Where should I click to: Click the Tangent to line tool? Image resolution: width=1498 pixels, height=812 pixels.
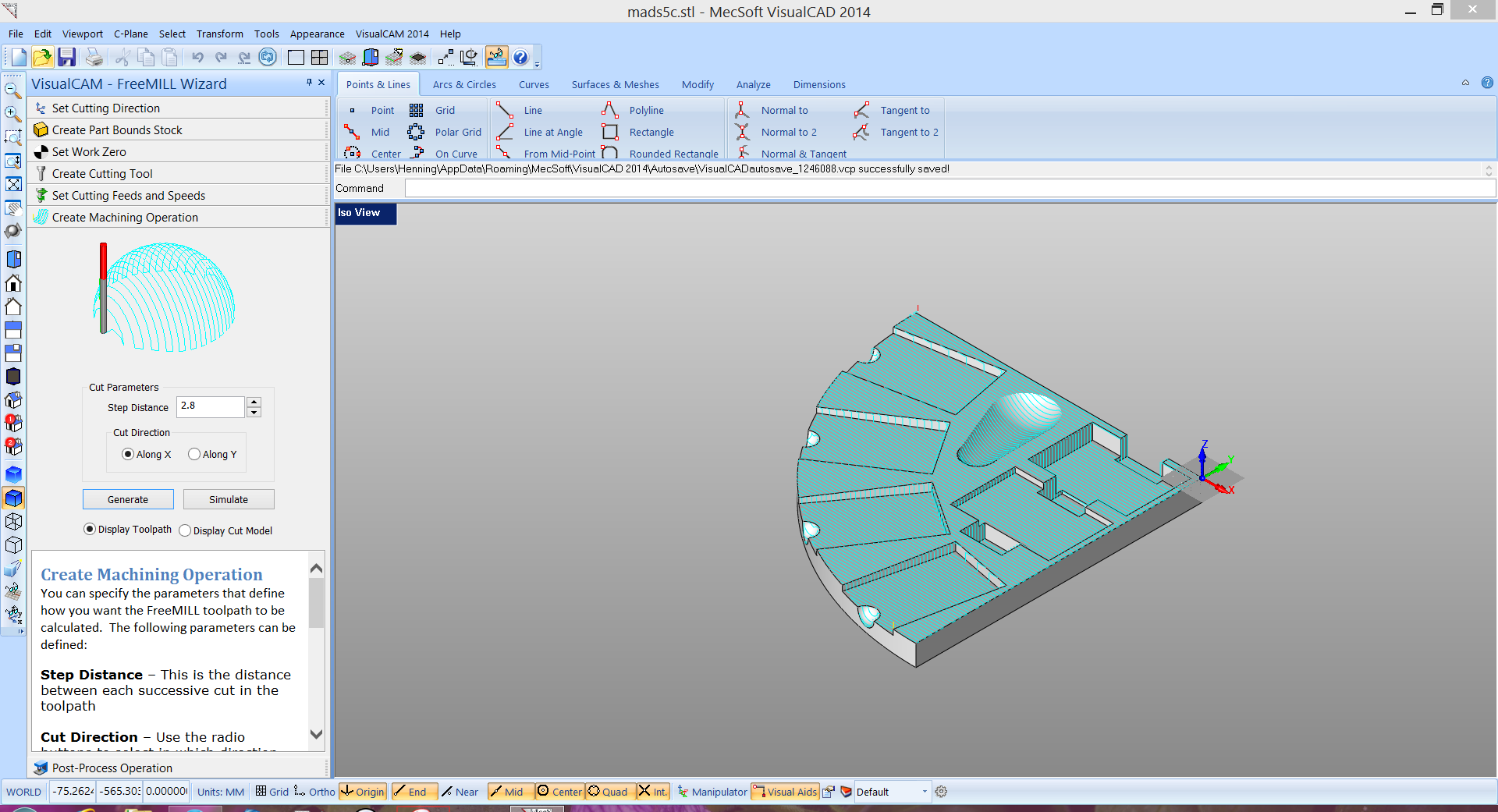904,111
